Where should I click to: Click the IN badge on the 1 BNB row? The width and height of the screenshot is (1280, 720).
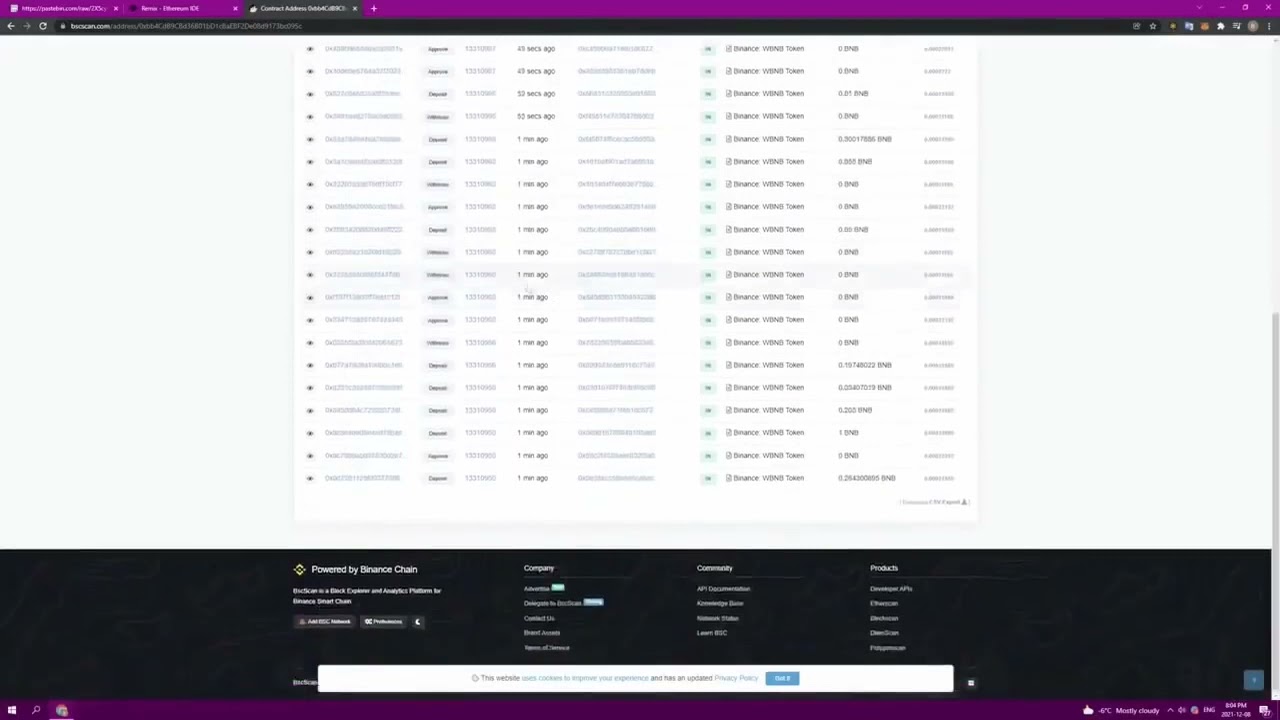click(708, 433)
